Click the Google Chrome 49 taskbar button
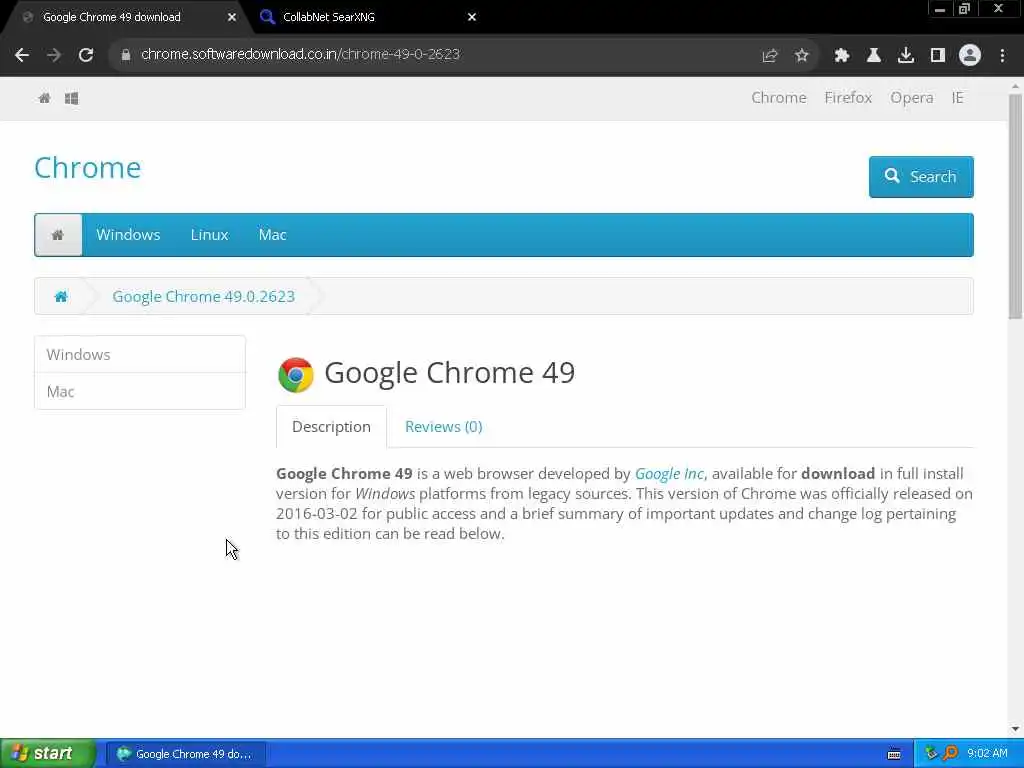 point(186,754)
